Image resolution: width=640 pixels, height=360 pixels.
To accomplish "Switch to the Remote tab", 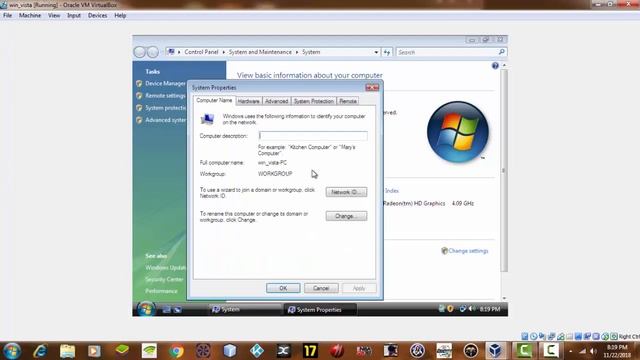I will 348,101.
